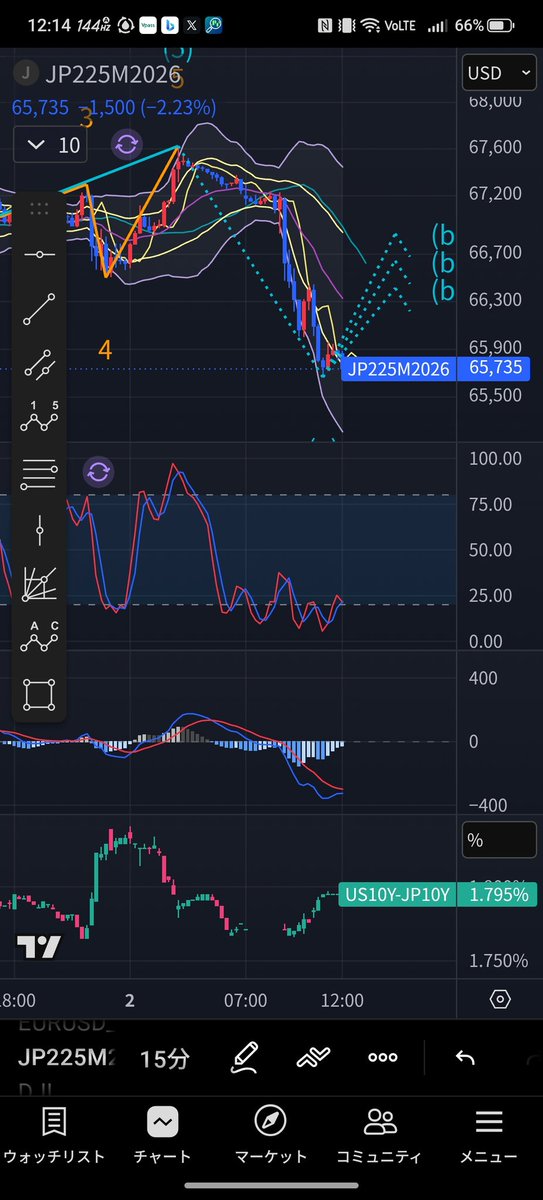Open the three-dot more options button
The width and height of the screenshot is (543, 1200).
(x=383, y=1059)
